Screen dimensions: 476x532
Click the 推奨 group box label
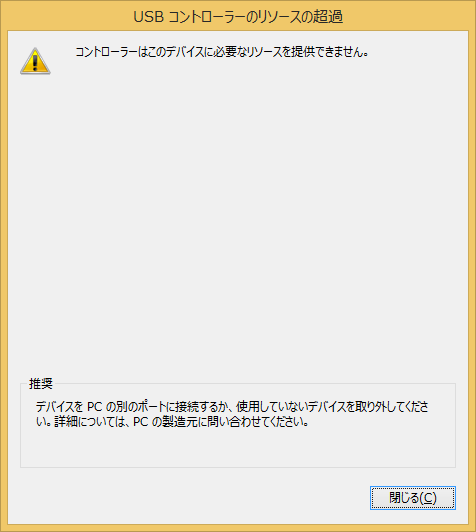pos(41,384)
